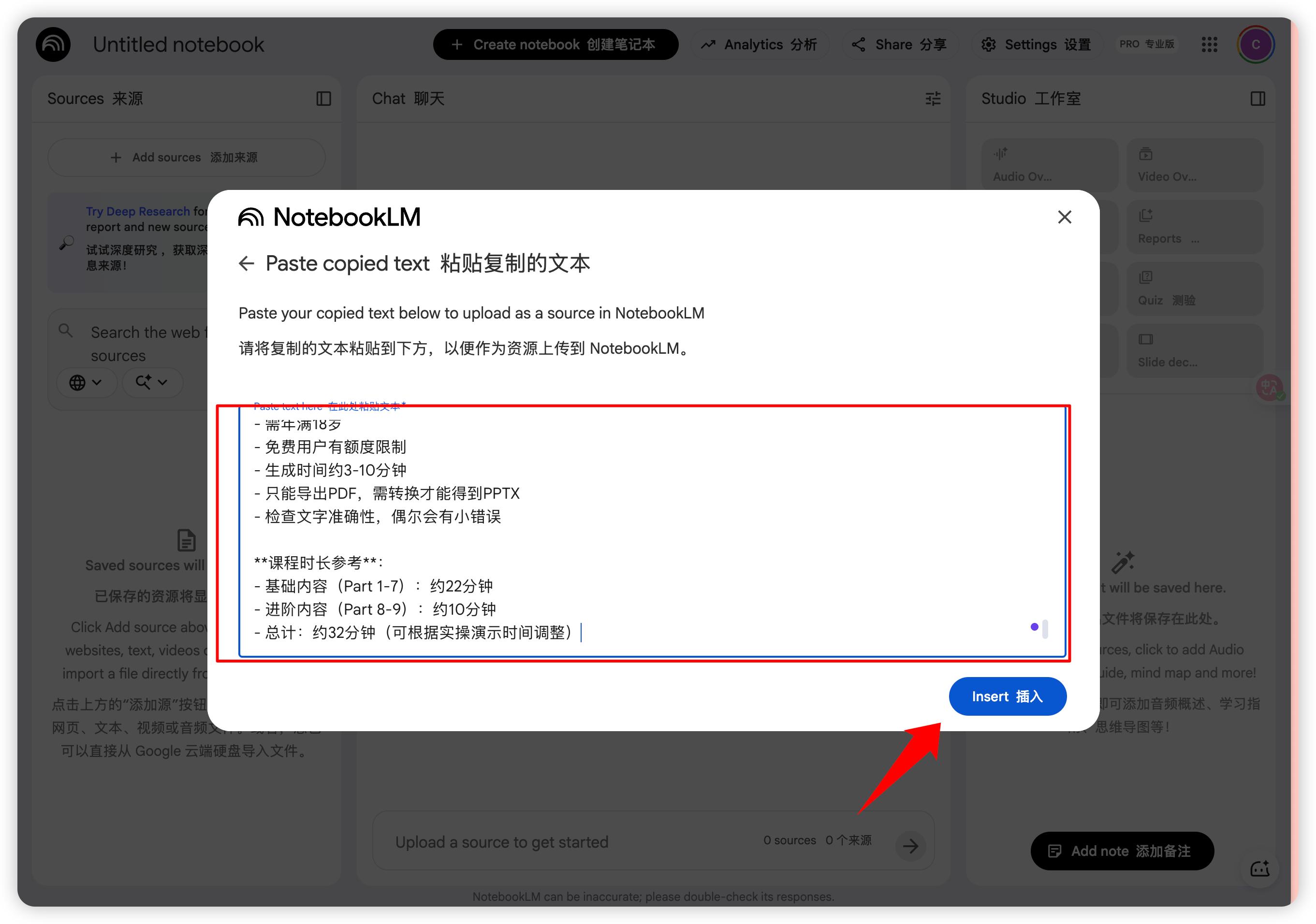Expand the research mode dropdown
The height and width of the screenshot is (924, 1316).
[x=152, y=382]
